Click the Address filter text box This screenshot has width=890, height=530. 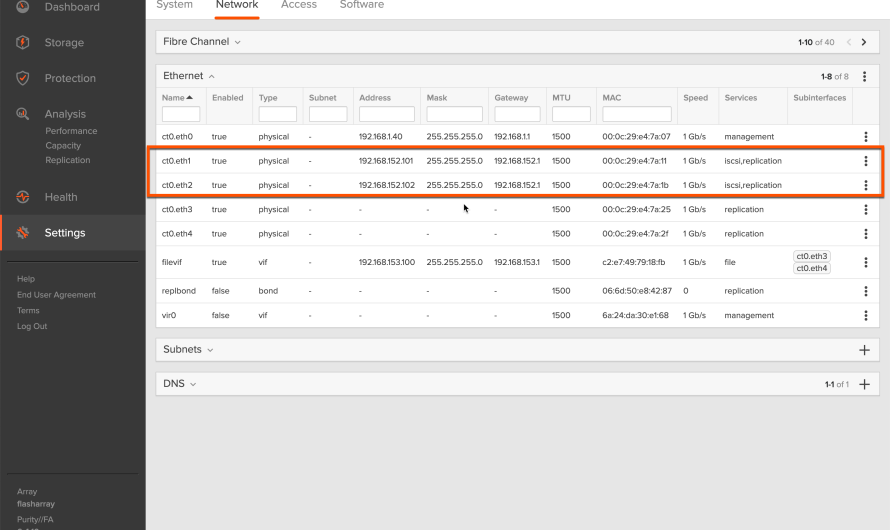click(x=386, y=115)
